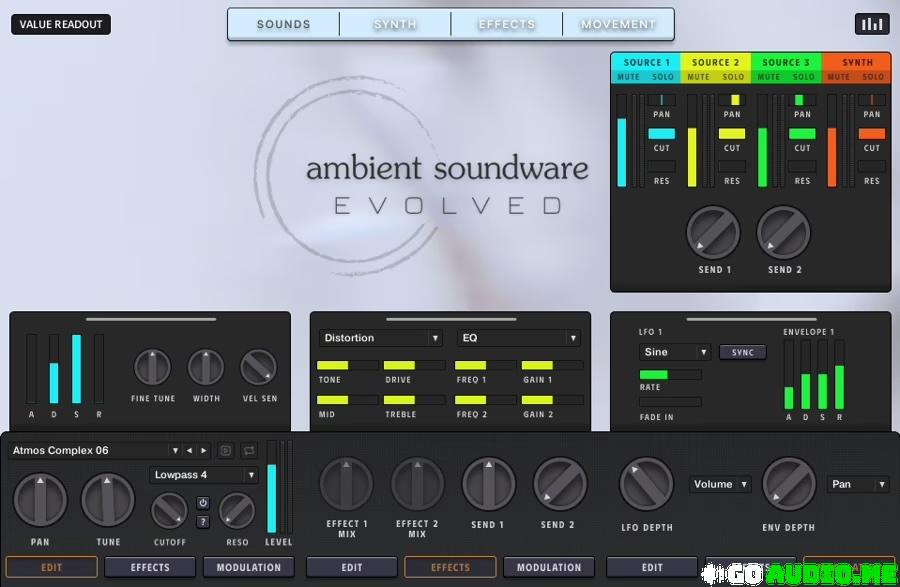Open the Distortion effect dropdown
Screen dimensions: 900x587
tap(380, 338)
